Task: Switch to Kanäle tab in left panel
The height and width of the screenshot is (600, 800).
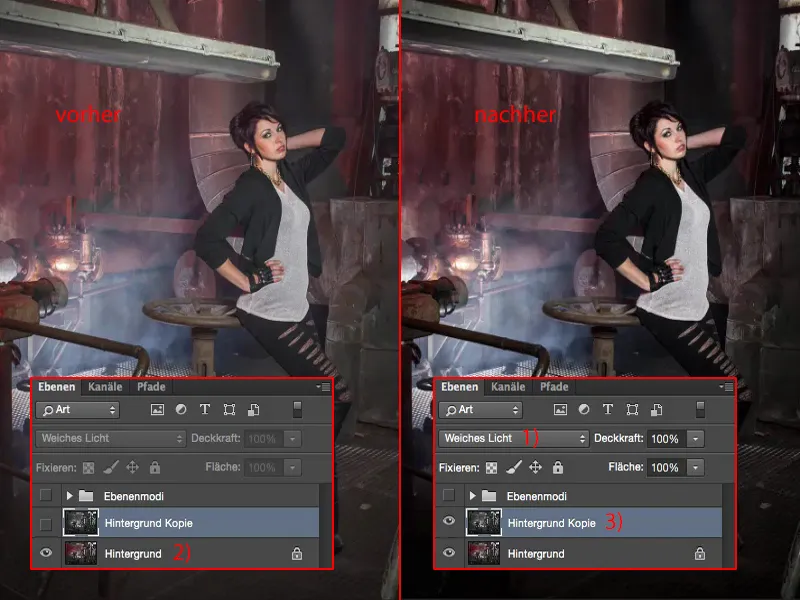Action: pyautogui.click(x=105, y=387)
